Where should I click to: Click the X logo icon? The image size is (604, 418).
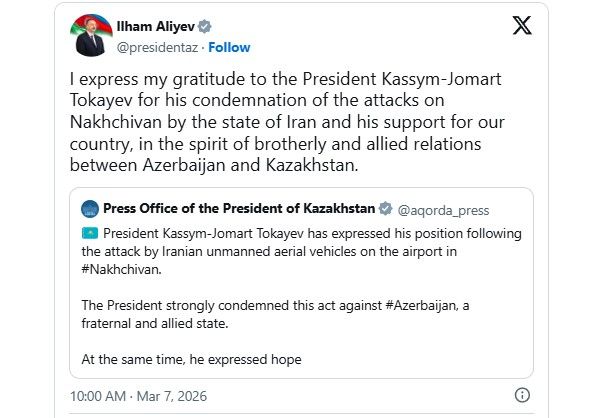[522, 28]
